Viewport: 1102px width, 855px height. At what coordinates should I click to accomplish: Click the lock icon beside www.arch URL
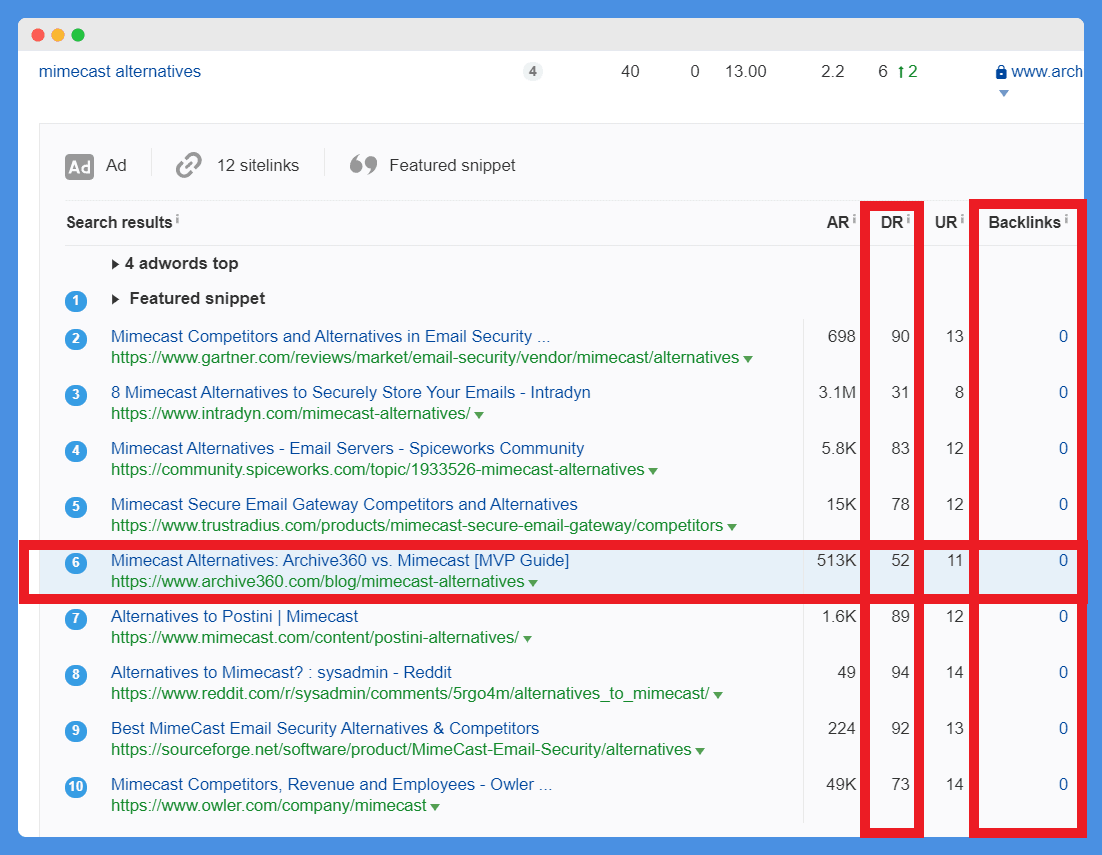point(1001,72)
